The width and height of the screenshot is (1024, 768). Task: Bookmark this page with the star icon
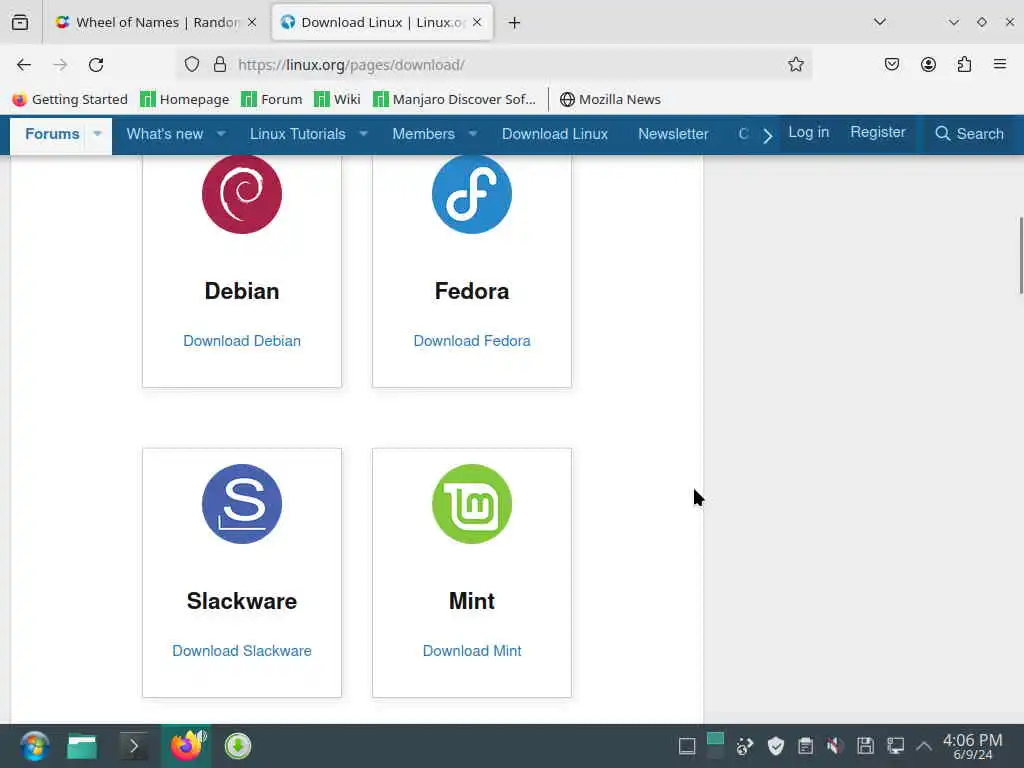tap(795, 64)
